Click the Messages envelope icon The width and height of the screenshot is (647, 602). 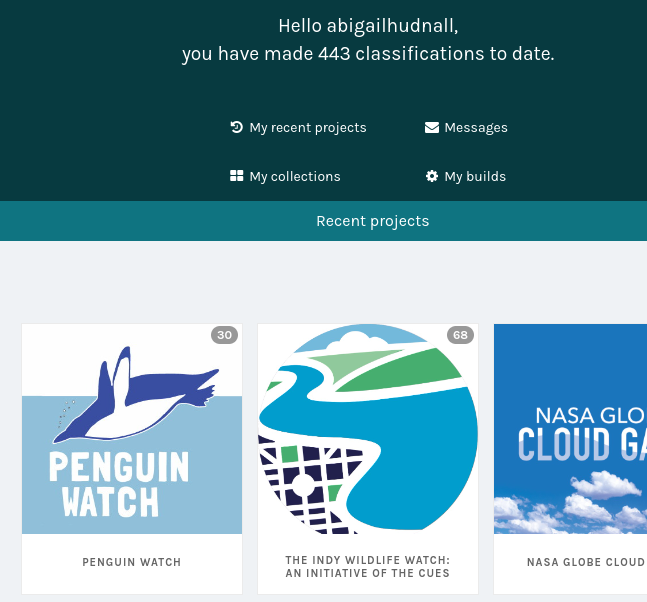tap(432, 127)
